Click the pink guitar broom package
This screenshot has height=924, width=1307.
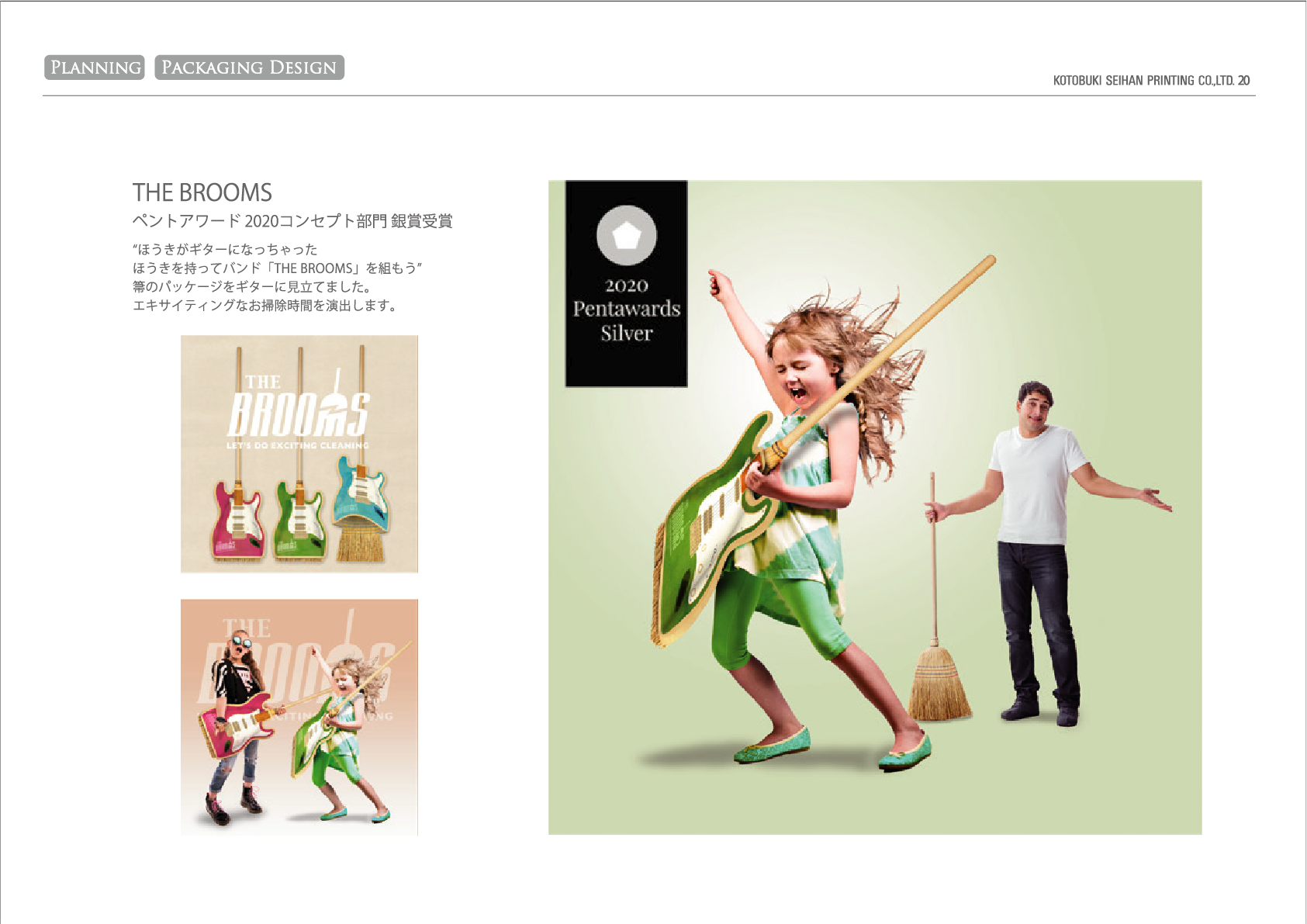point(238,520)
